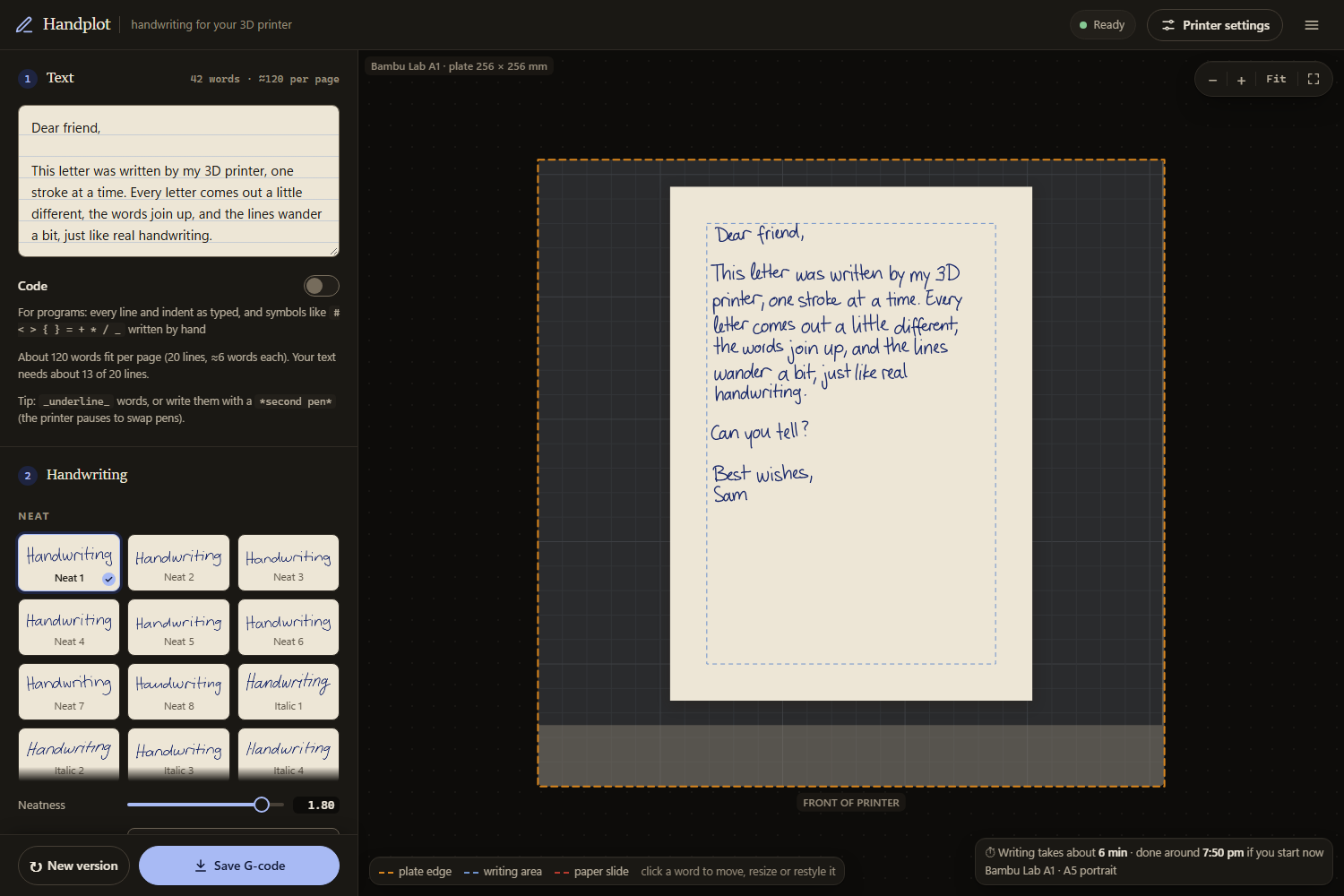Click Save G-code button
Image resolution: width=1344 pixels, height=896 pixels.
(x=239, y=866)
